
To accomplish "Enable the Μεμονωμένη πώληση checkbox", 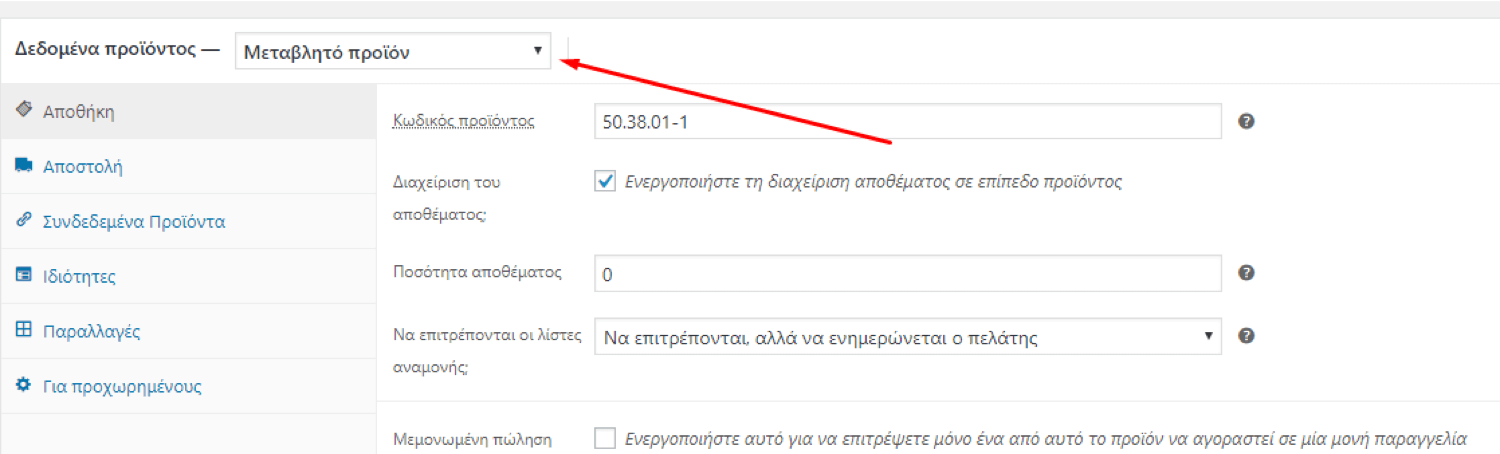I will (x=605, y=438).
